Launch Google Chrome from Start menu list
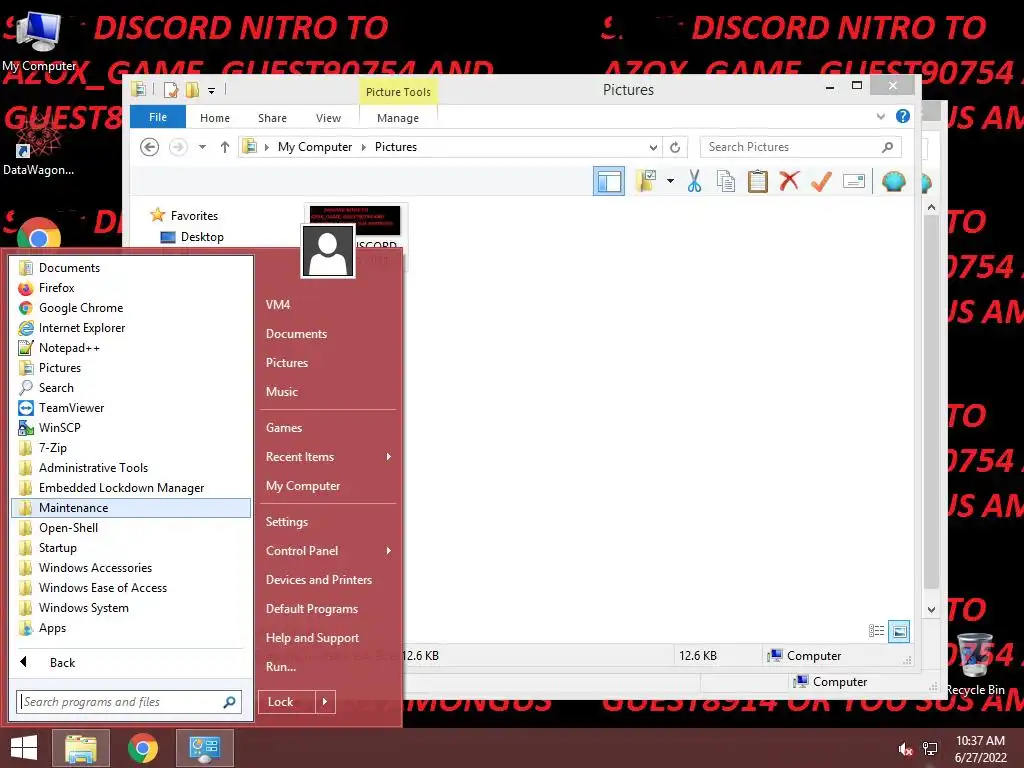This screenshot has width=1024, height=768. pyautogui.click(x=131, y=308)
